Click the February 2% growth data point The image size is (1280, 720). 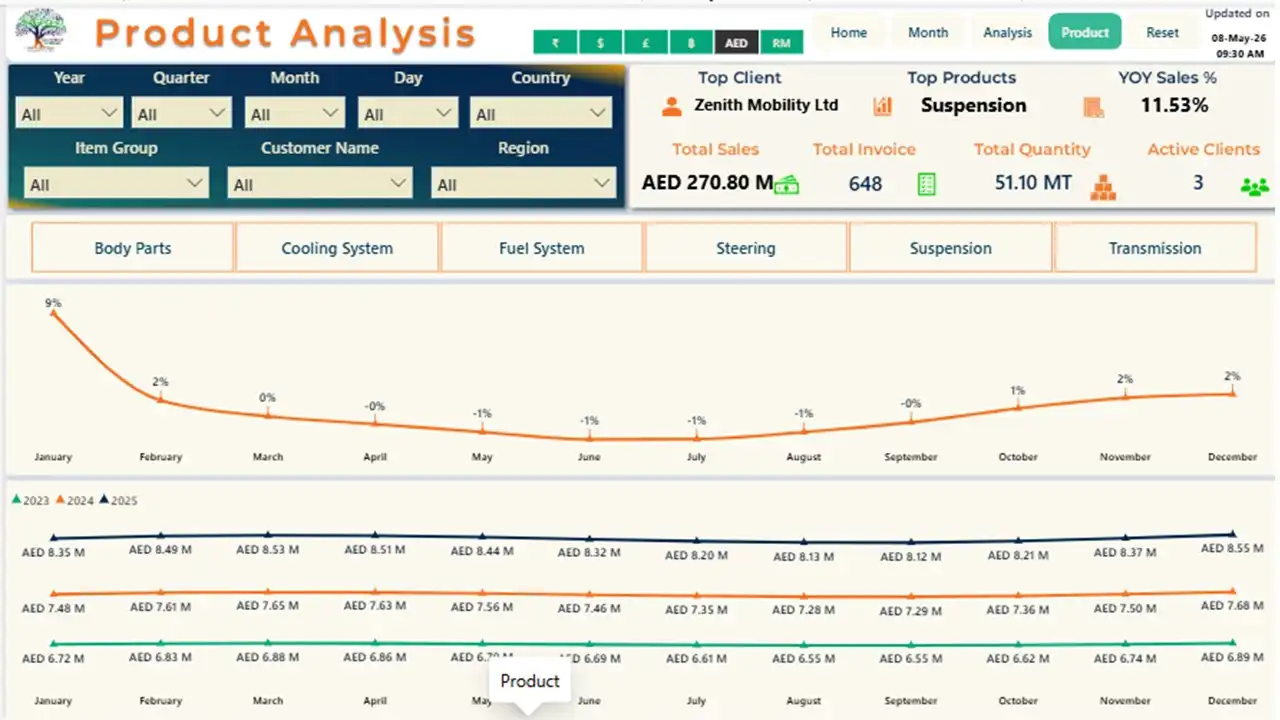click(x=160, y=399)
